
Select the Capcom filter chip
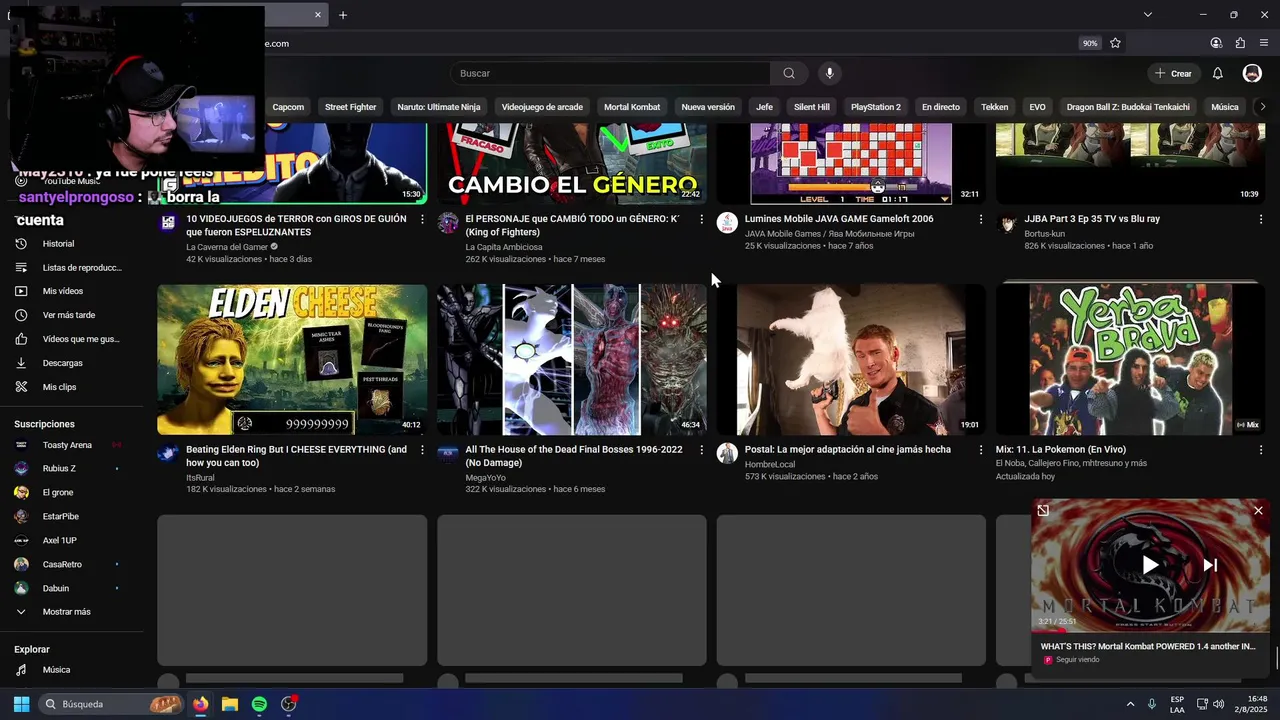(x=288, y=107)
